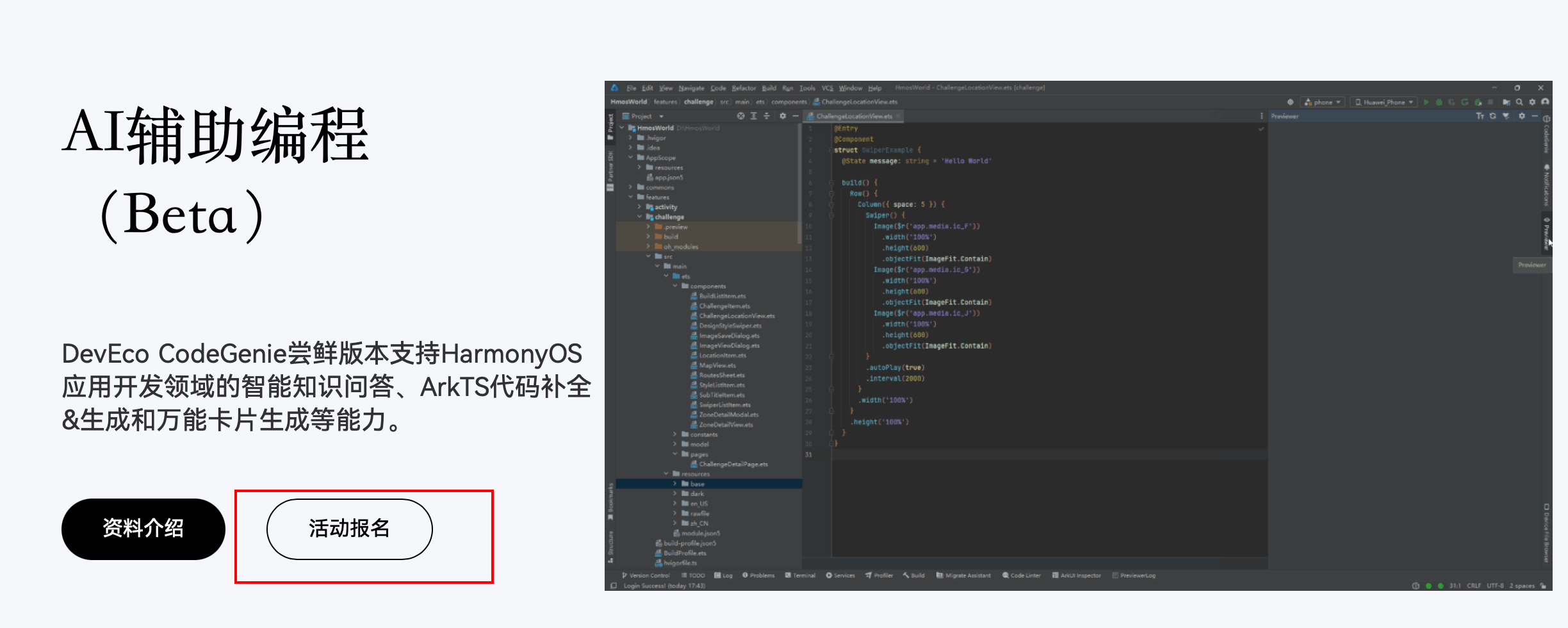Open the Navigate menu
The height and width of the screenshot is (628, 1568).
point(691,88)
